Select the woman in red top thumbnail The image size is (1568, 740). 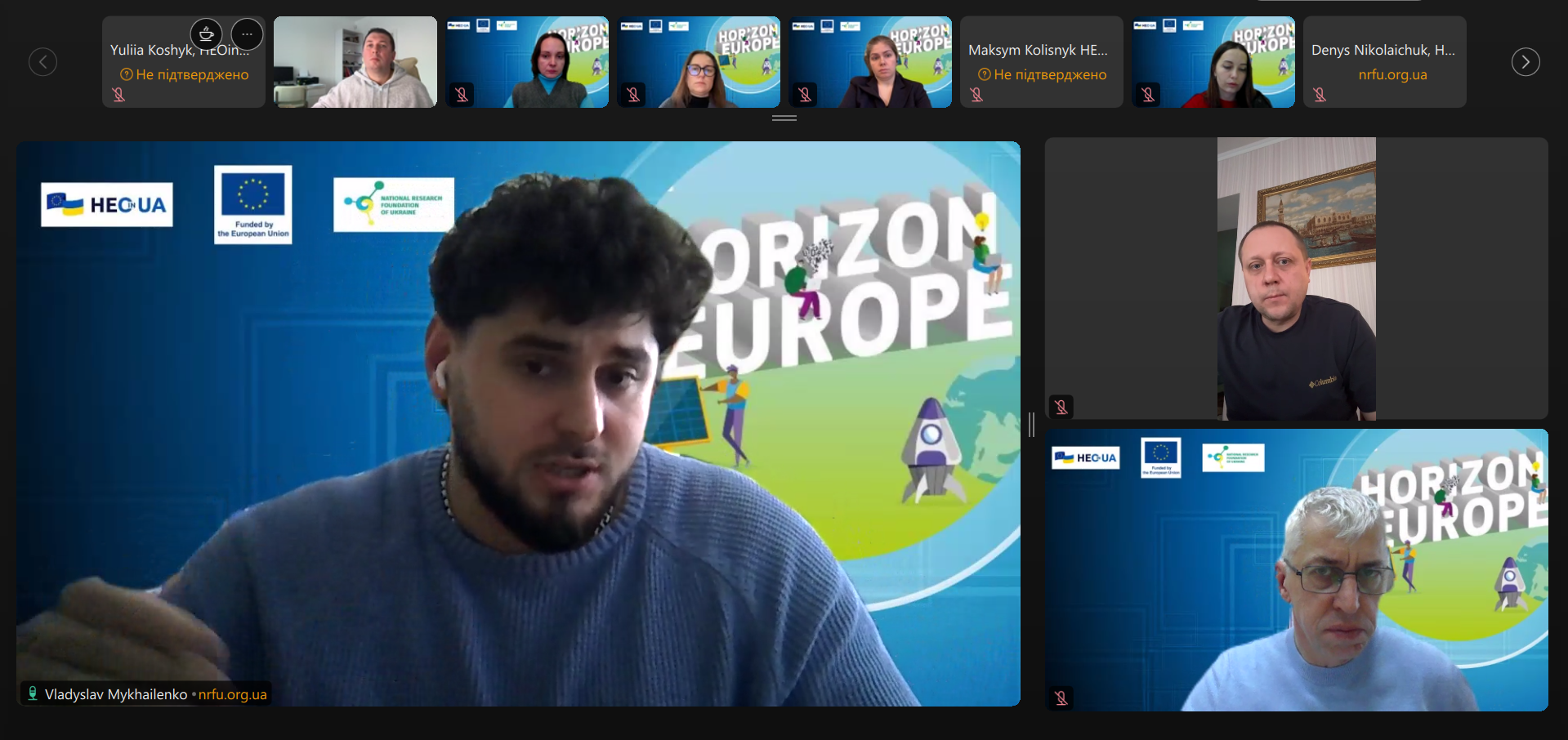[1213, 62]
